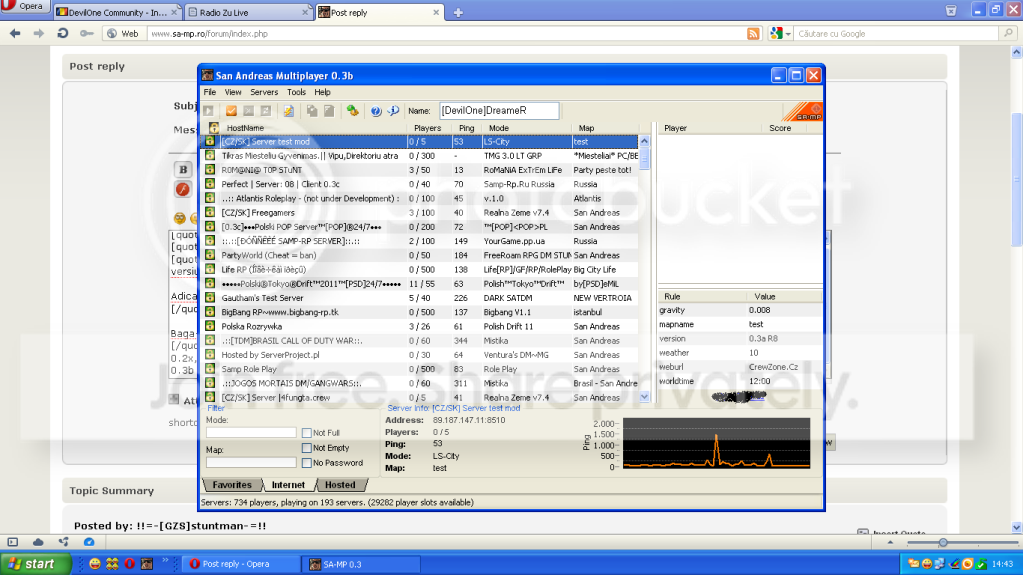Click the Delete Server toolbar icon
The image size is (1023, 575).
(249, 111)
